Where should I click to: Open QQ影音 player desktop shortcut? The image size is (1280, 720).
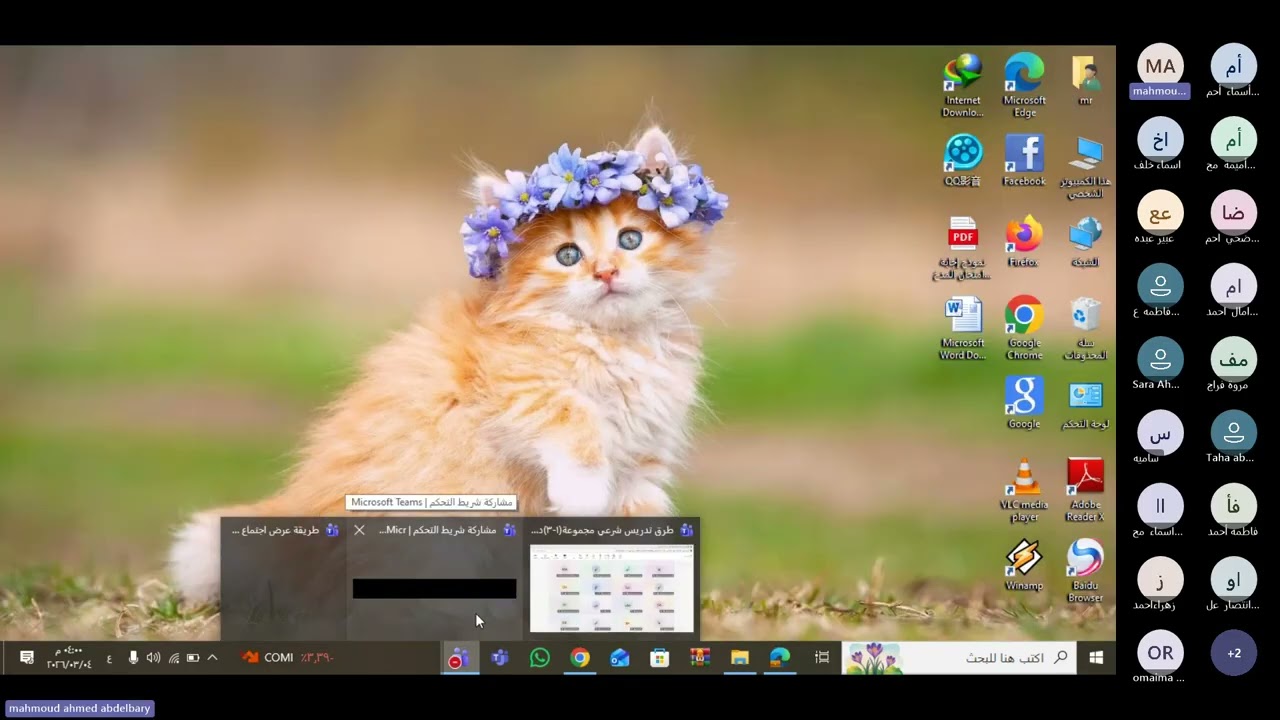963,160
